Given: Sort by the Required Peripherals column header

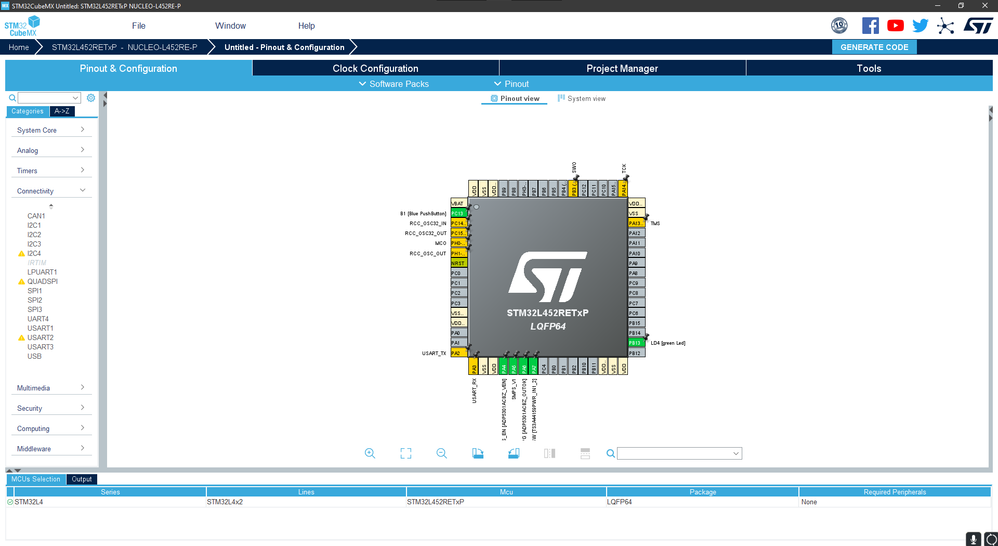Looking at the screenshot, I should (x=894, y=492).
